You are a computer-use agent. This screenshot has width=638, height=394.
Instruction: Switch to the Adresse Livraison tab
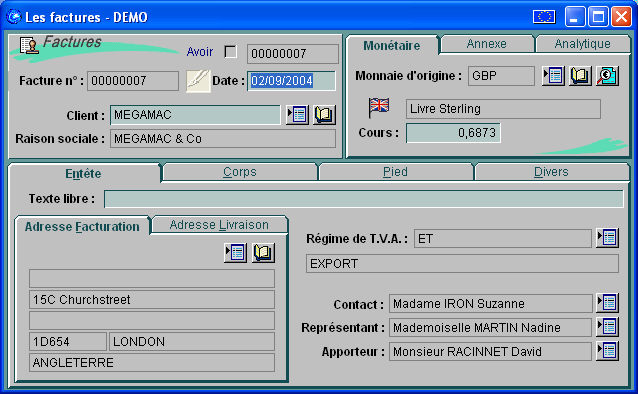[x=219, y=225]
